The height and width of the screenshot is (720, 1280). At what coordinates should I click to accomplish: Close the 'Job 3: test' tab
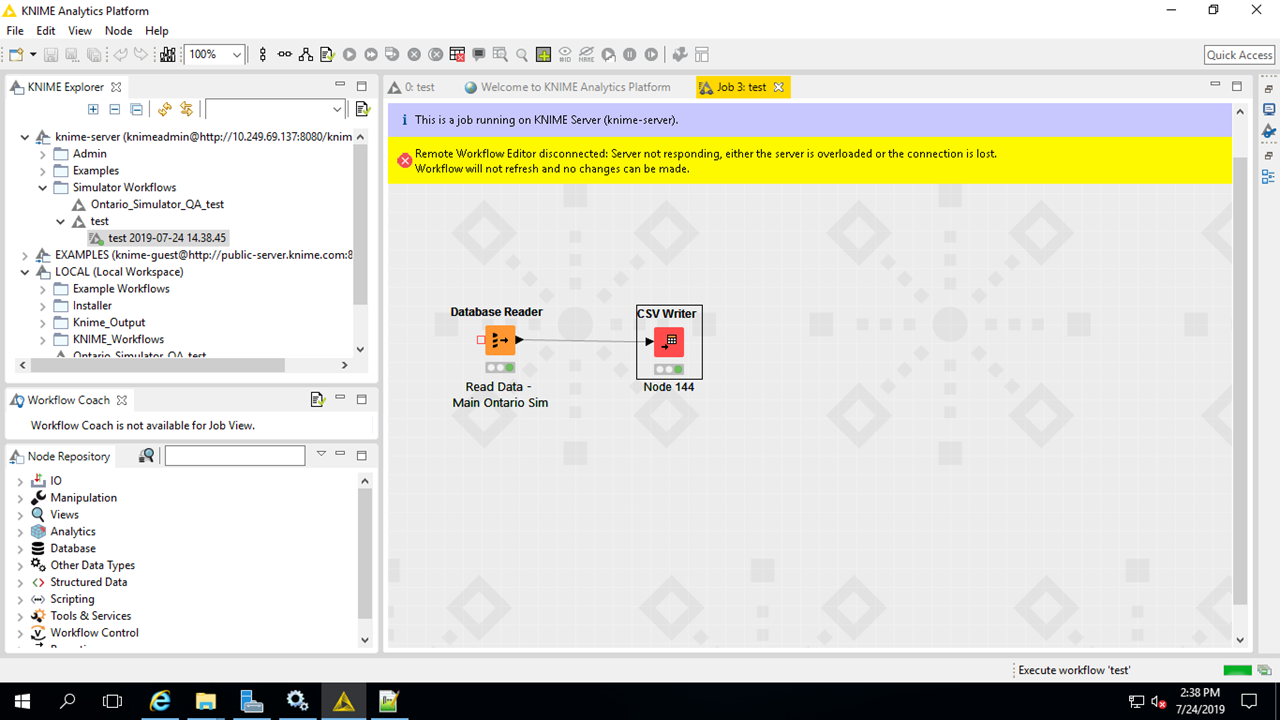[779, 87]
